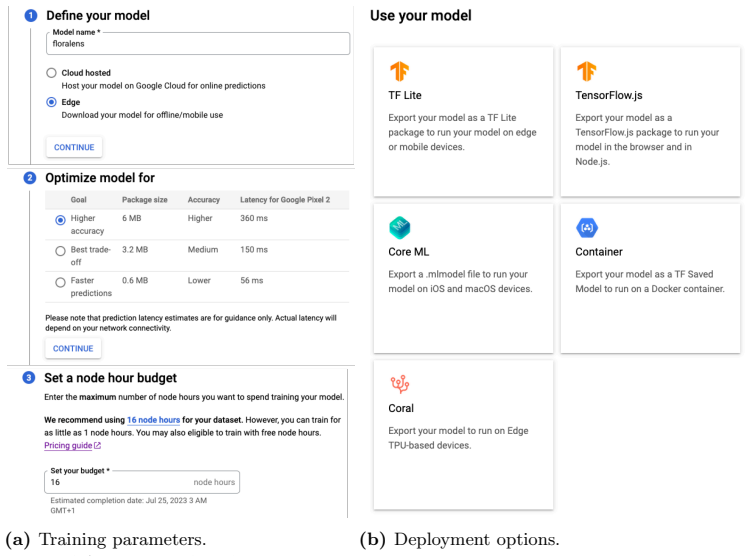Image resolution: width=748 pixels, height=556 pixels.
Task: Click the 0.6 MB package size cell
Action: pos(135,280)
